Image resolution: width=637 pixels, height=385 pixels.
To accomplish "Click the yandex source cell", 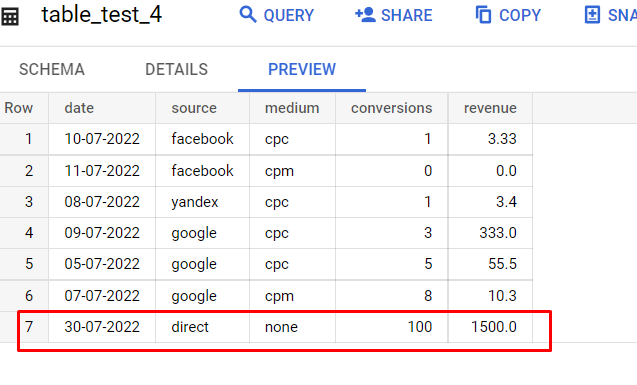I will pyautogui.click(x=195, y=202).
